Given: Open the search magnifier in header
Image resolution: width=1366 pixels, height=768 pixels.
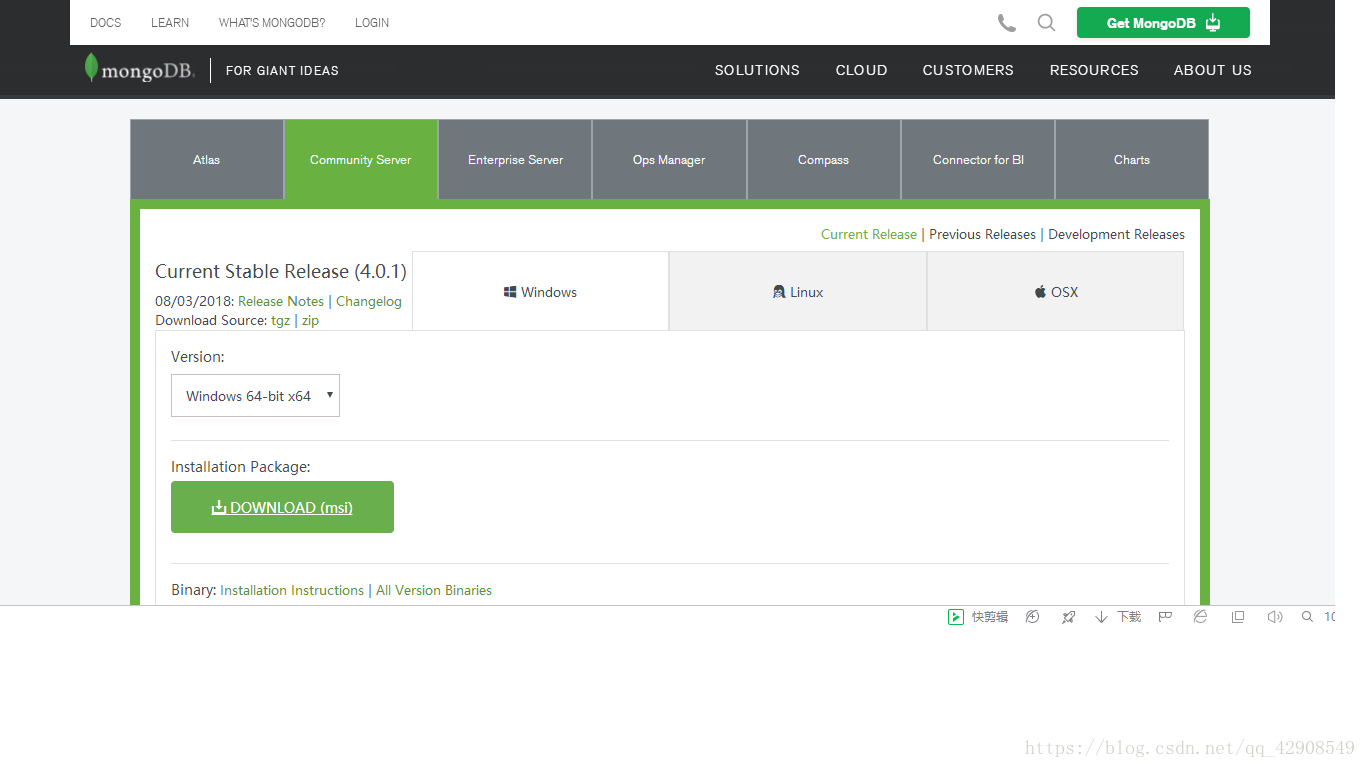Looking at the screenshot, I should tap(1046, 22).
